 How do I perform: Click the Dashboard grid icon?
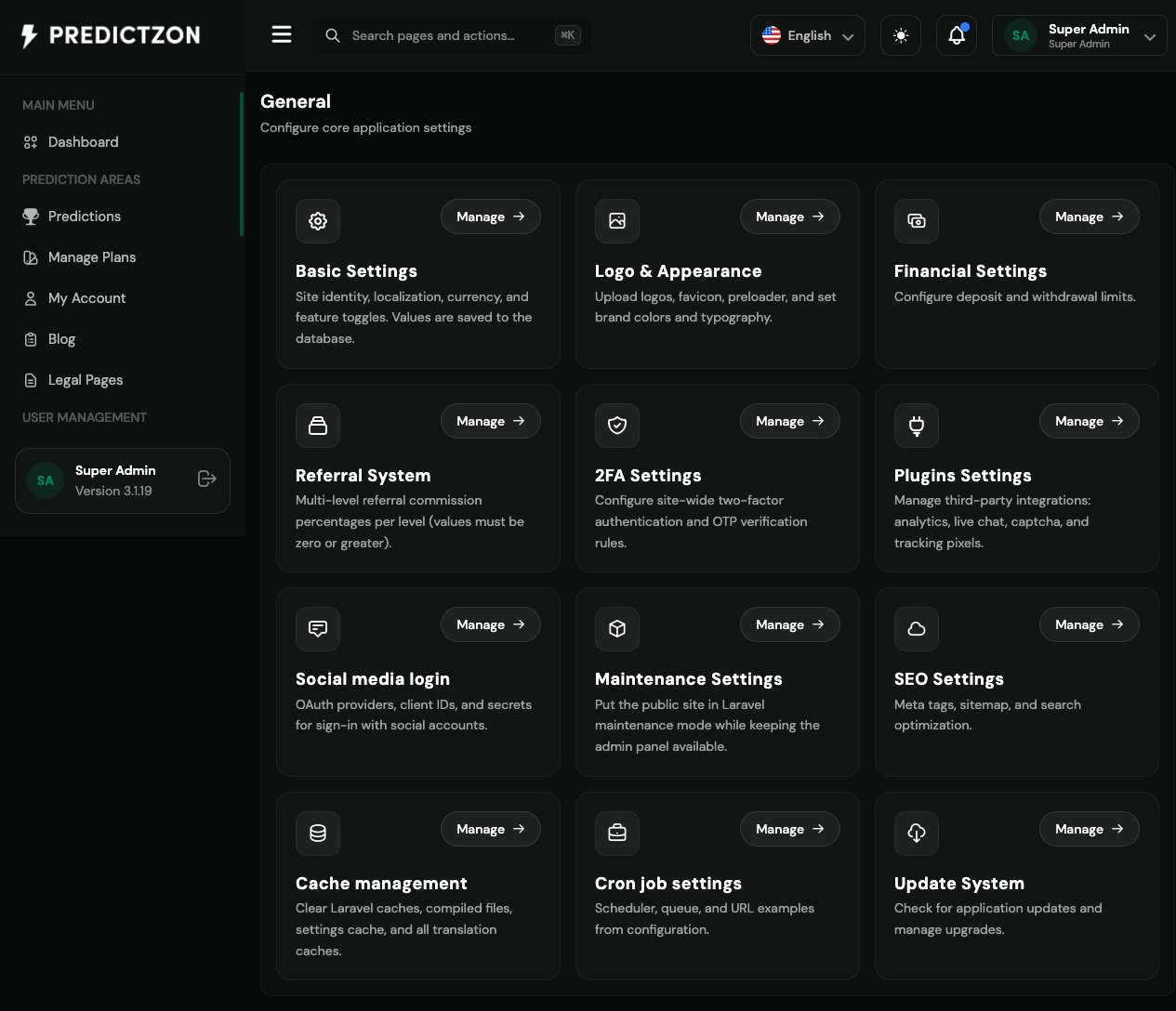pyautogui.click(x=31, y=142)
